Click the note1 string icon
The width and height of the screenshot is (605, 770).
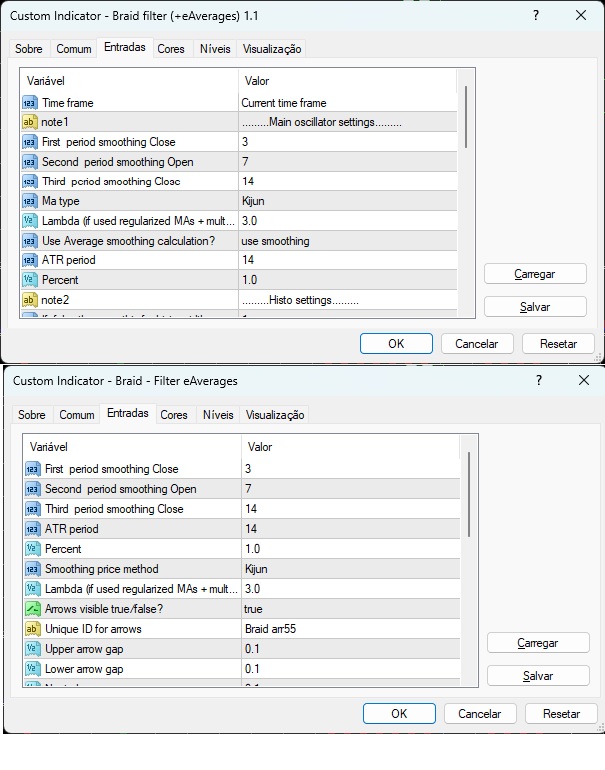pyautogui.click(x=29, y=122)
